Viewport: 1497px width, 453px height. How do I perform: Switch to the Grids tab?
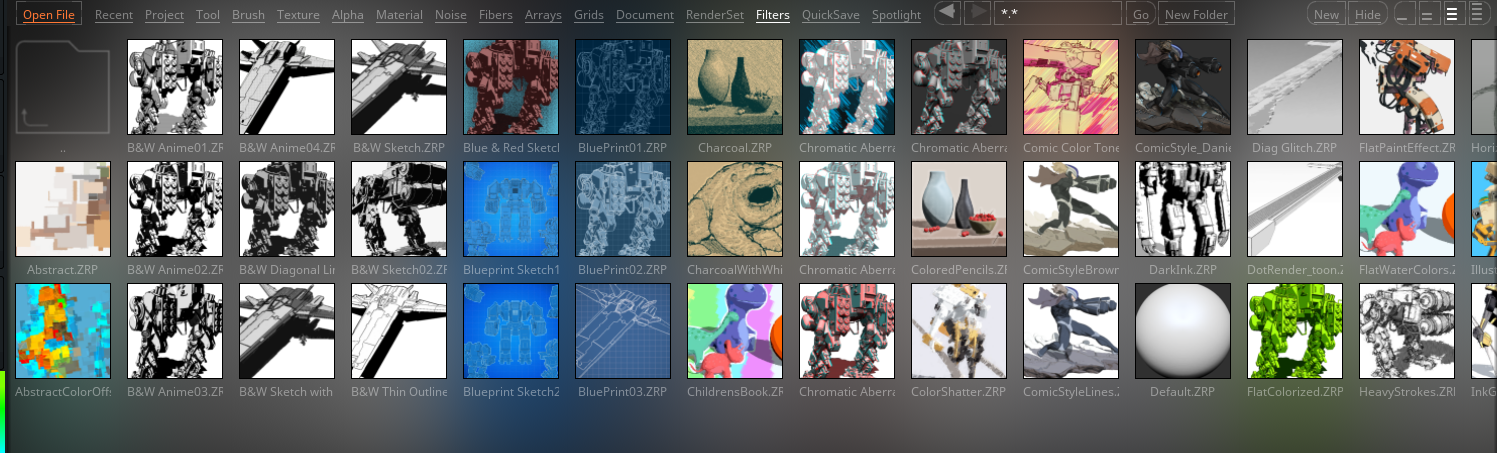tap(589, 15)
